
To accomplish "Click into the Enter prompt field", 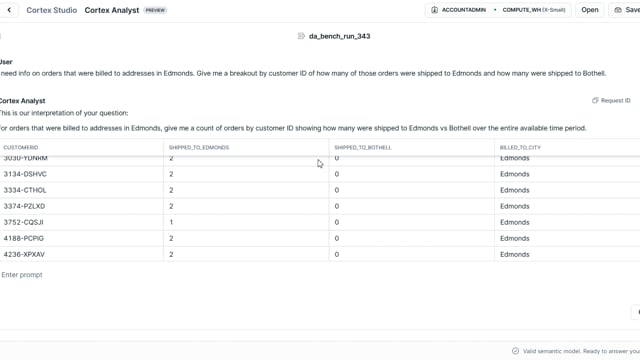I will click(x=318, y=275).
